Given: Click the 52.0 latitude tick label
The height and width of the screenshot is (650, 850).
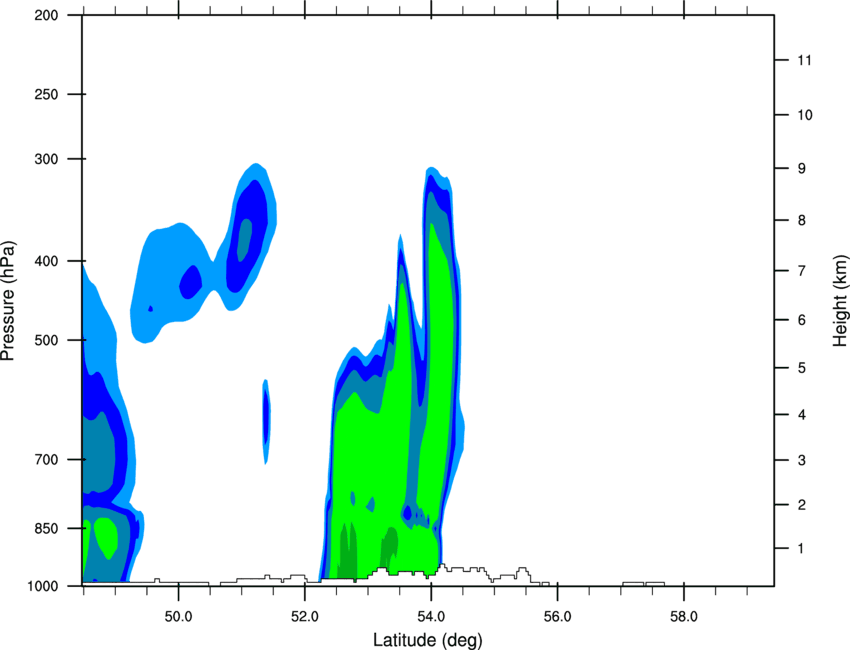Looking at the screenshot, I should point(305,617).
